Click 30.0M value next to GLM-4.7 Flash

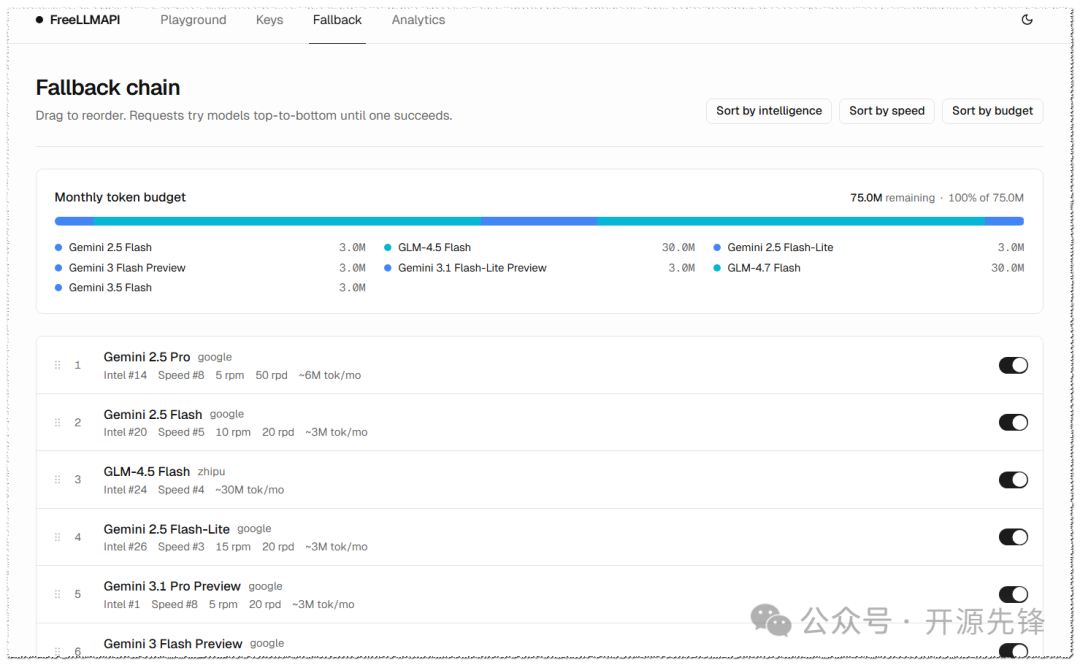[x=1007, y=268]
